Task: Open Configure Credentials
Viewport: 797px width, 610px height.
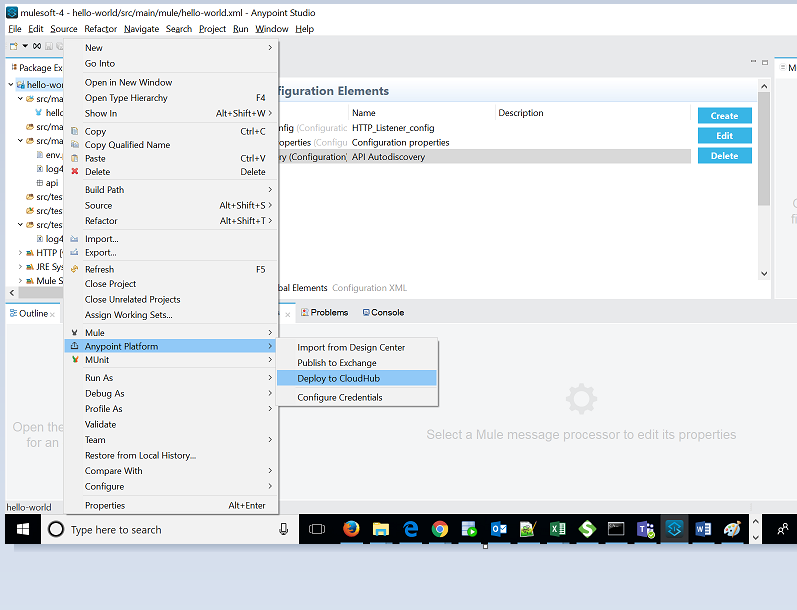Action: 356,398
